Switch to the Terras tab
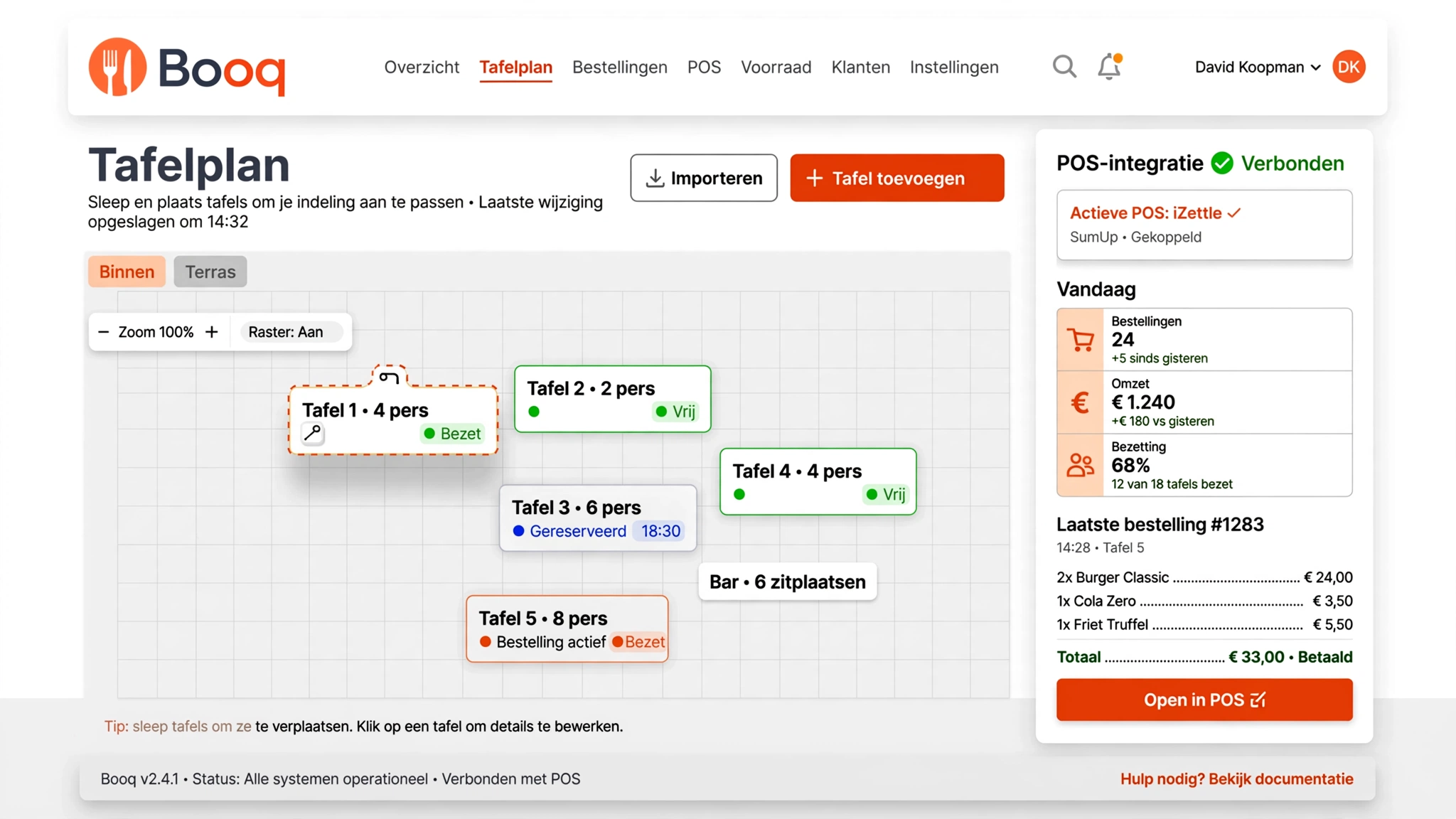 (210, 272)
